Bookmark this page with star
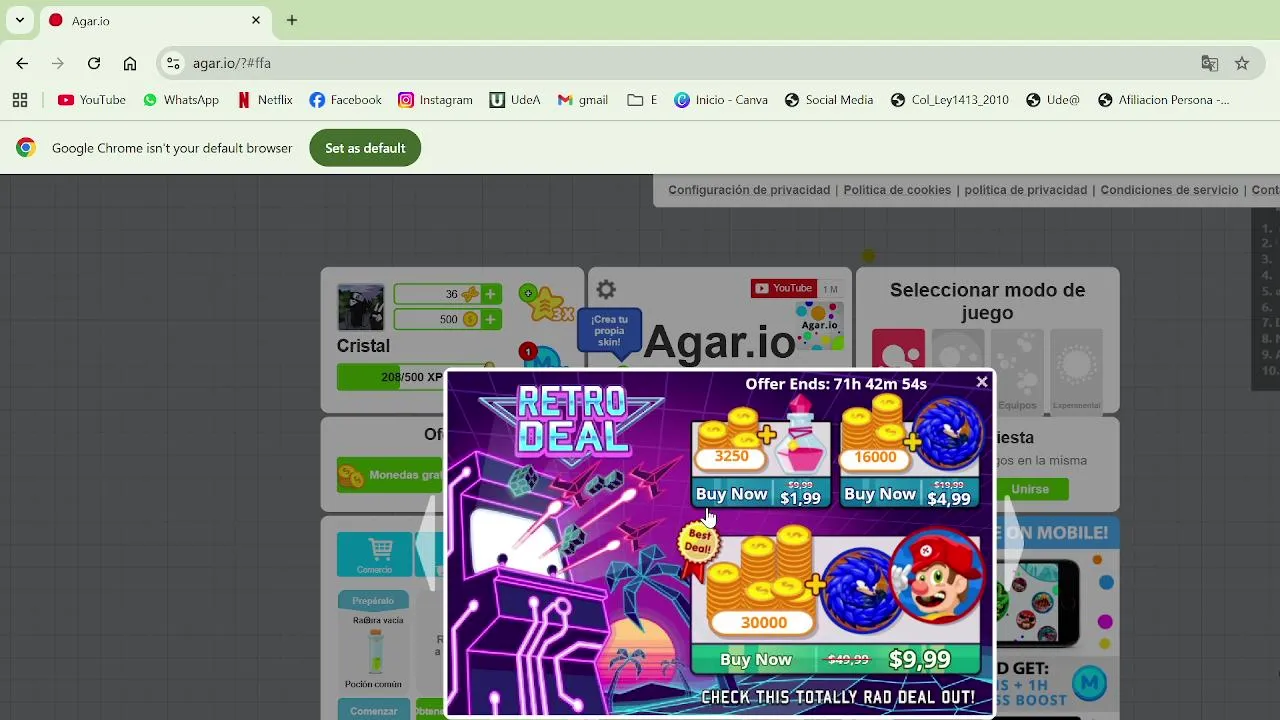Image resolution: width=1280 pixels, height=720 pixels. tap(1242, 63)
